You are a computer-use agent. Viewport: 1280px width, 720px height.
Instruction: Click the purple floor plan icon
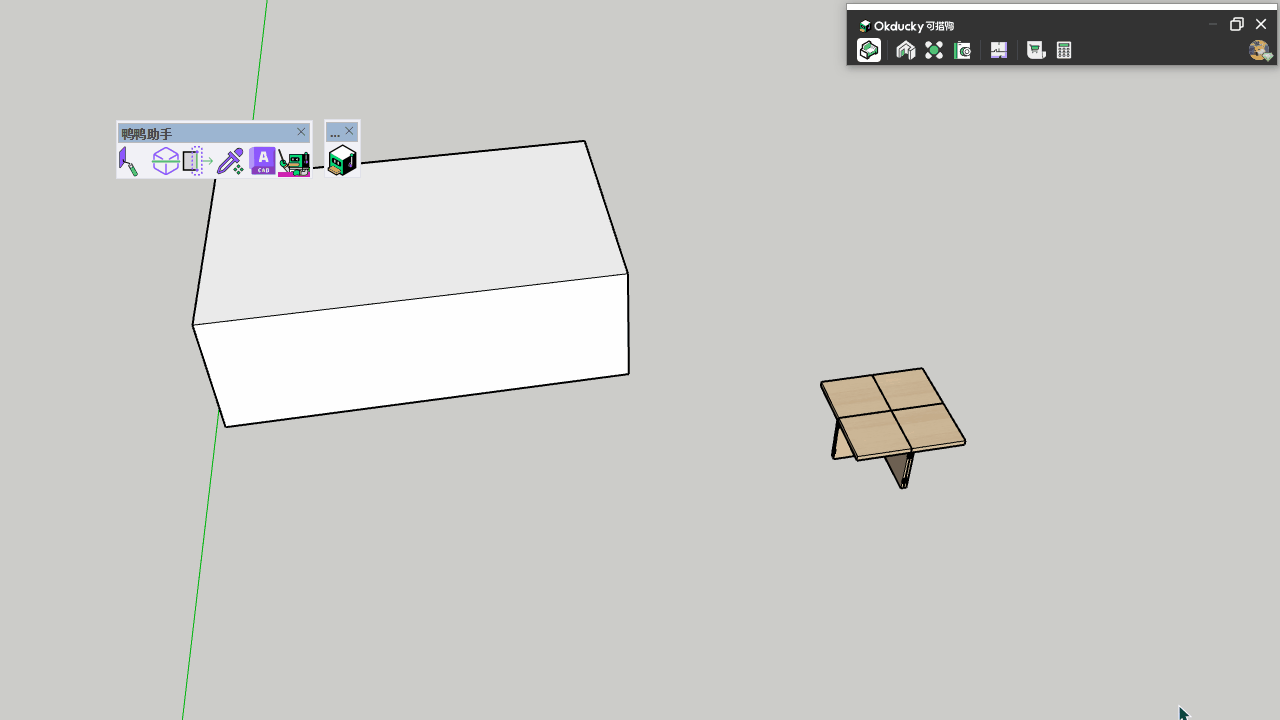click(x=999, y=50)
